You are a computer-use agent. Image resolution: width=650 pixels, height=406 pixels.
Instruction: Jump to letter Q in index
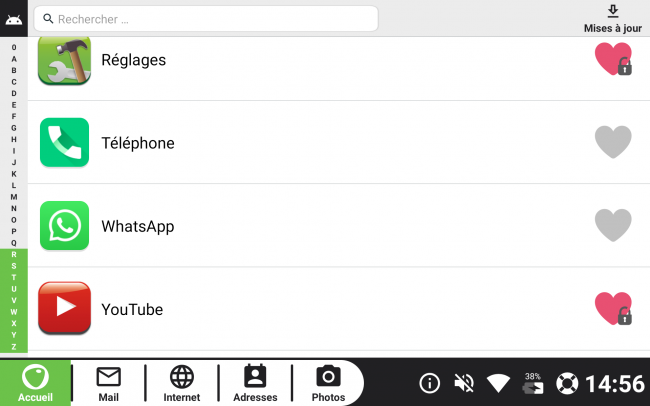click(x=14, y=243)
